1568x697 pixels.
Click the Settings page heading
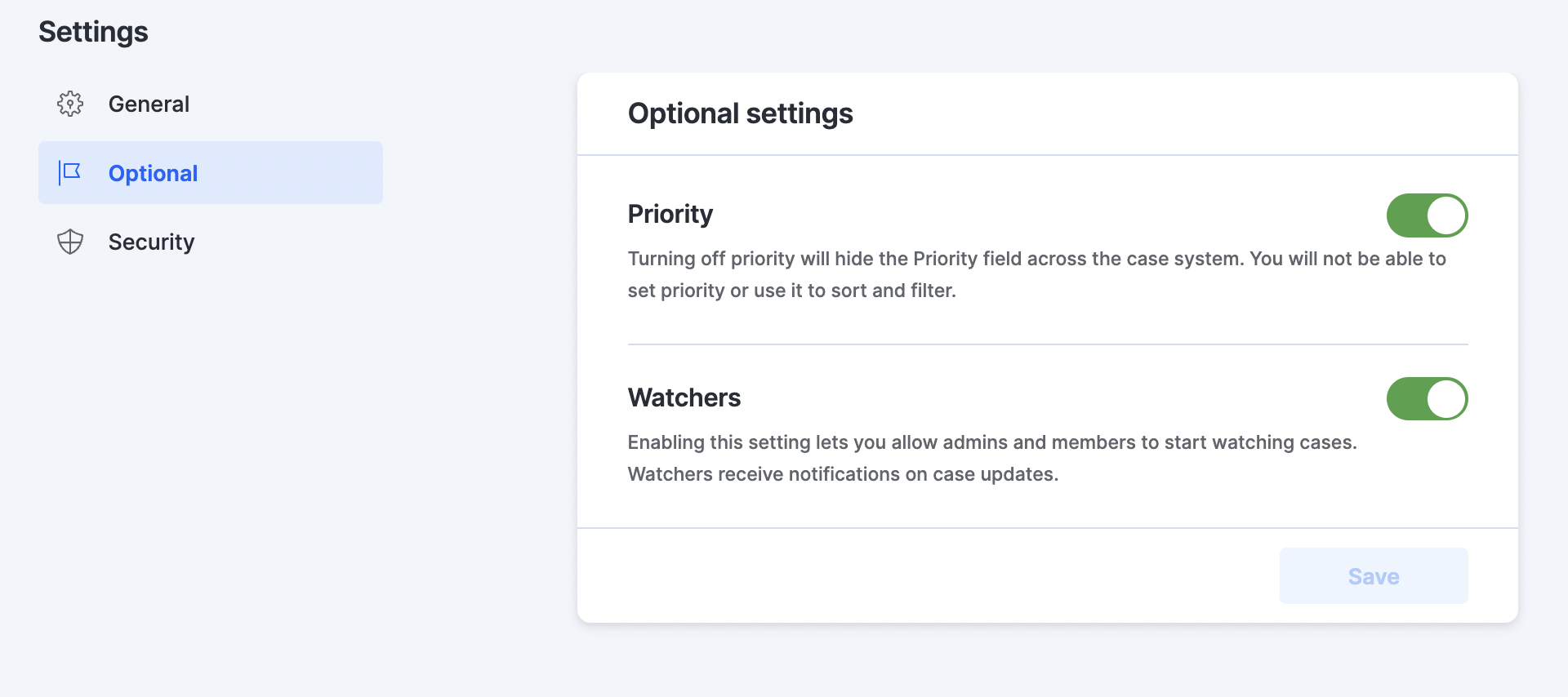click(93, 32)
